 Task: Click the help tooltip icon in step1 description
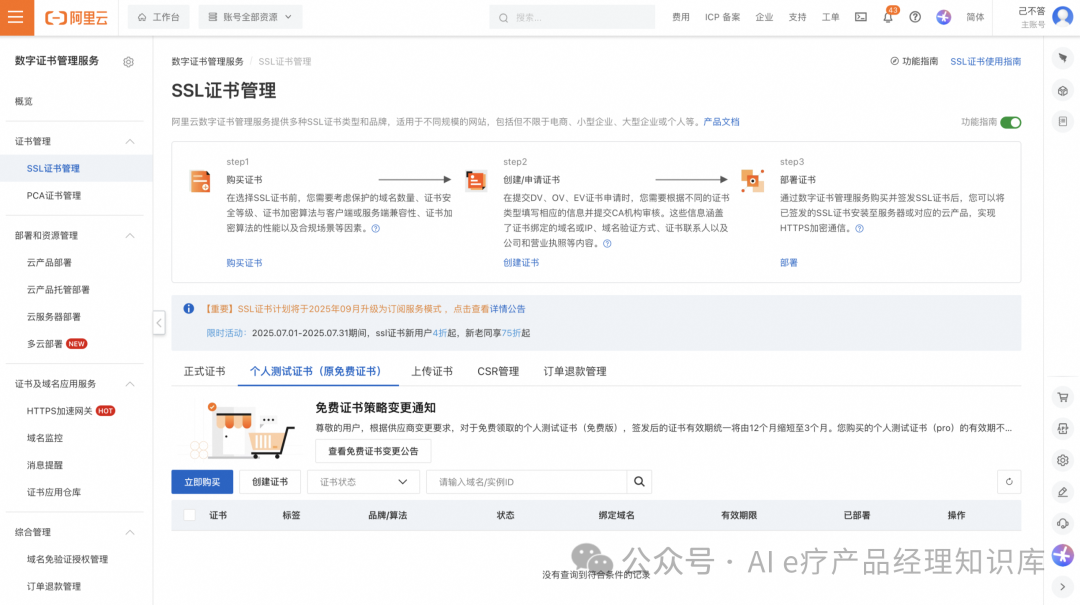375,229
